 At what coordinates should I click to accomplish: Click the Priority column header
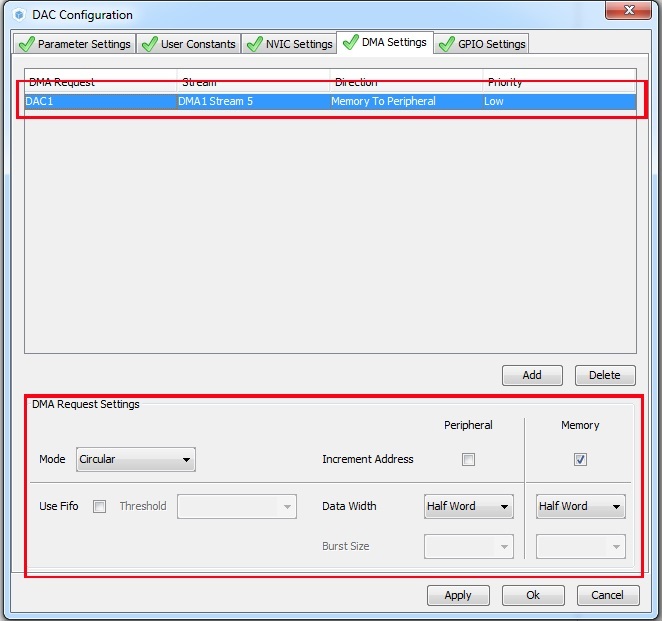[x=559, y=82]
